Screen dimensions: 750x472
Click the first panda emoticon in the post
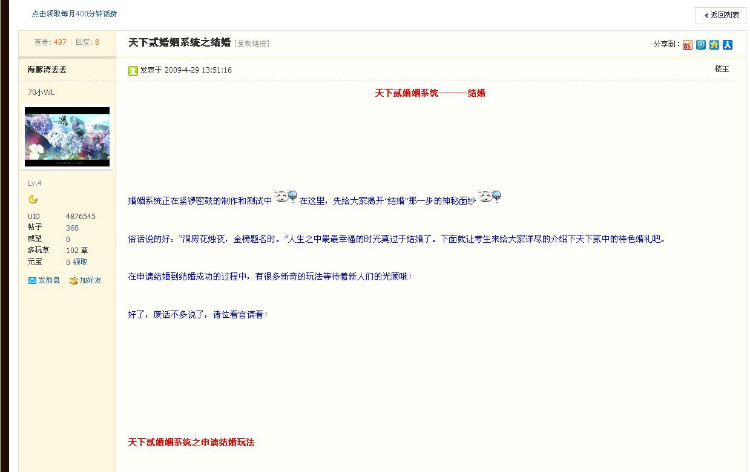point(286,196)
